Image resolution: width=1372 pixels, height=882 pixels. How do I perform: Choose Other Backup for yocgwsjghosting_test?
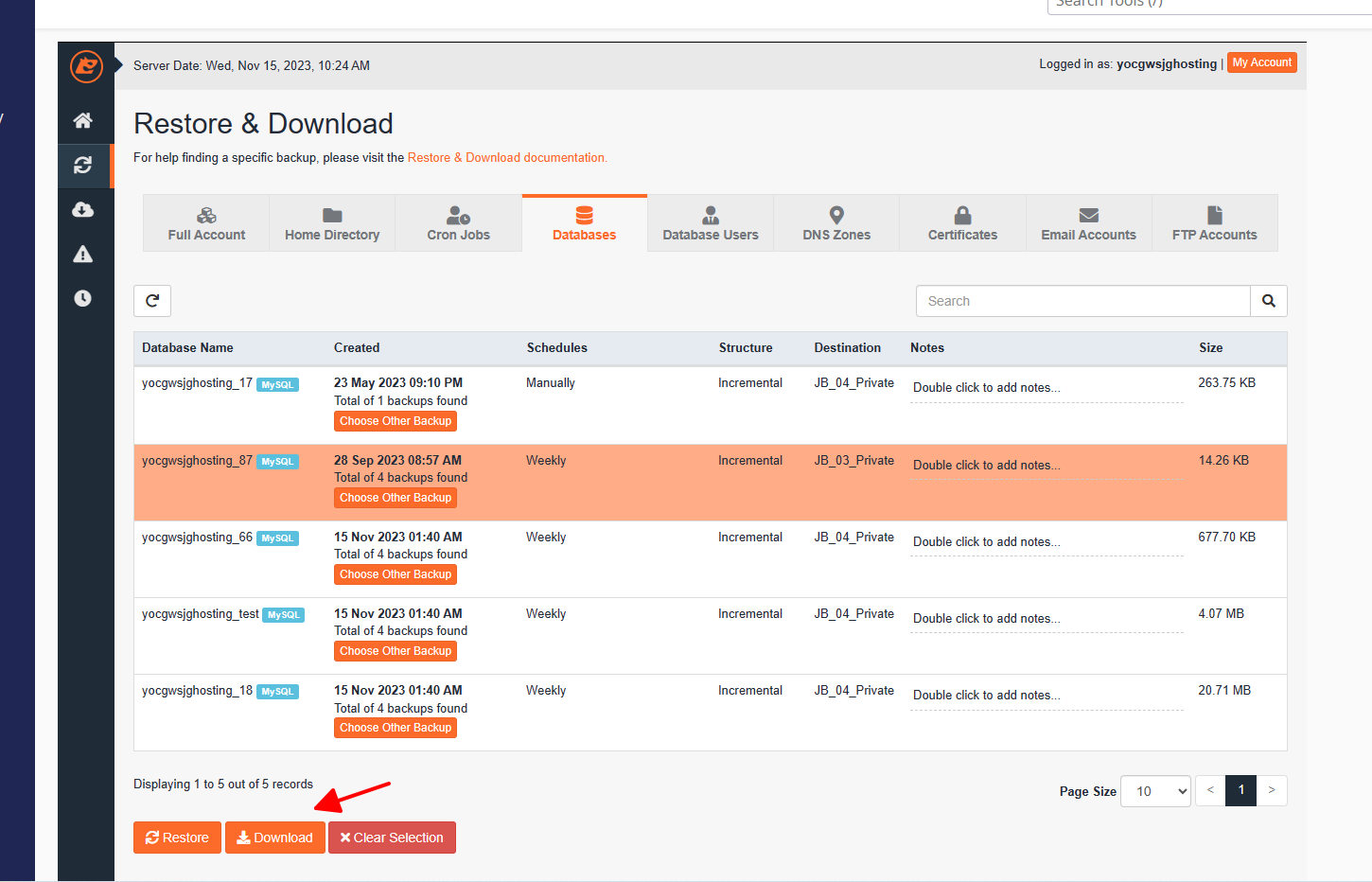click(x=396, y=651)
